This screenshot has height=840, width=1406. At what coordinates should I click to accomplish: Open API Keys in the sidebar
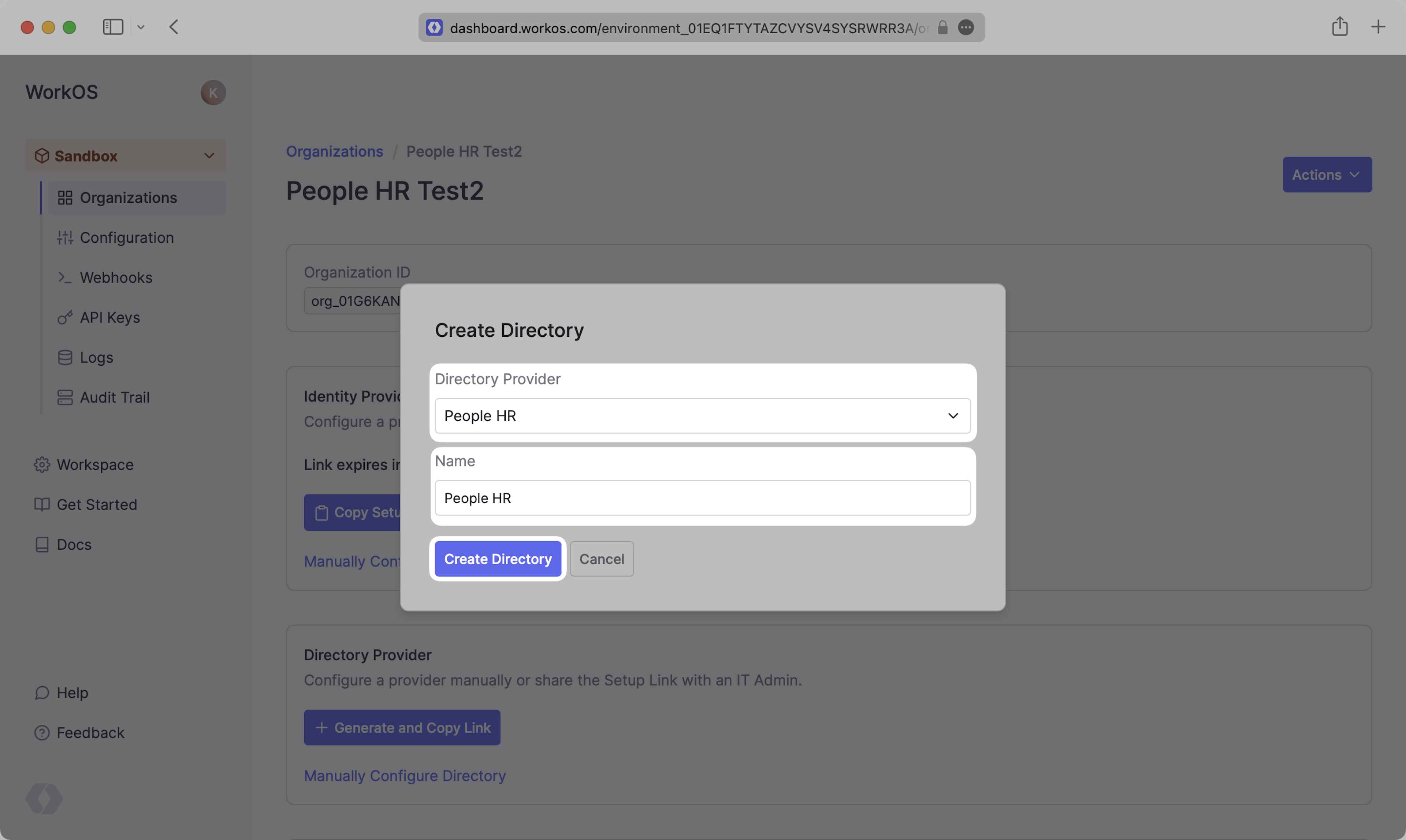coord(110,318)
